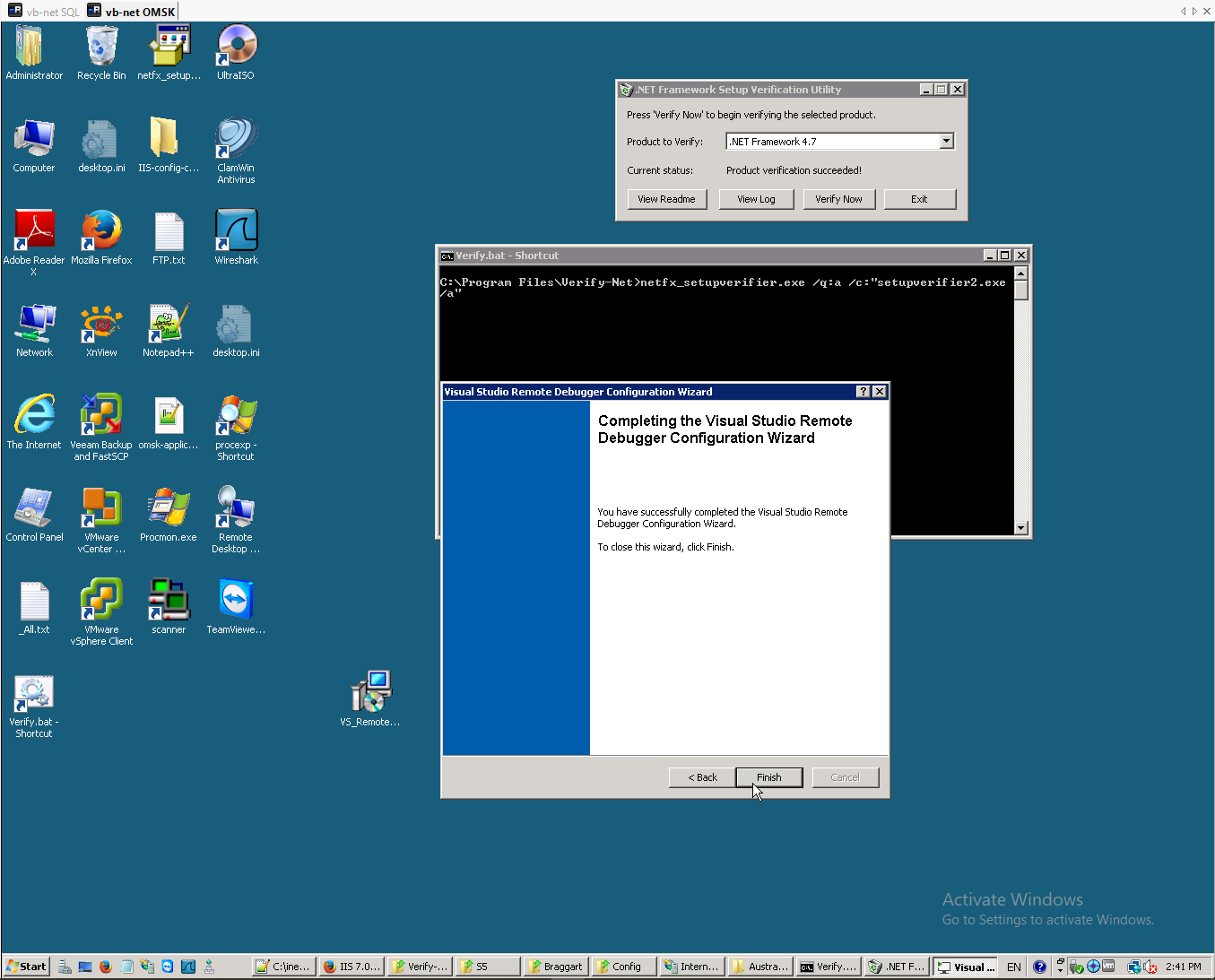Screen dimensions: 1215x980
Task: Open the Product to Verify dropdown
Action: (946, 141)
